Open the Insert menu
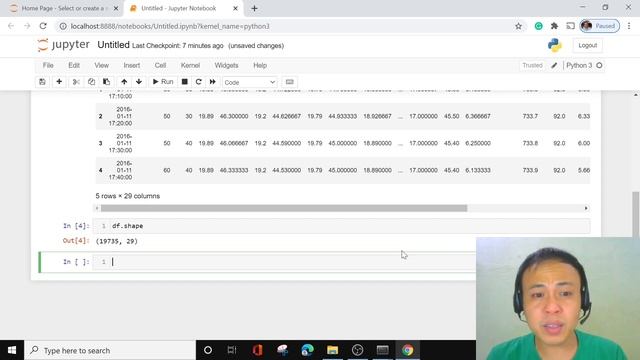Screen dimensions: 640x360 tap(132, 65)
